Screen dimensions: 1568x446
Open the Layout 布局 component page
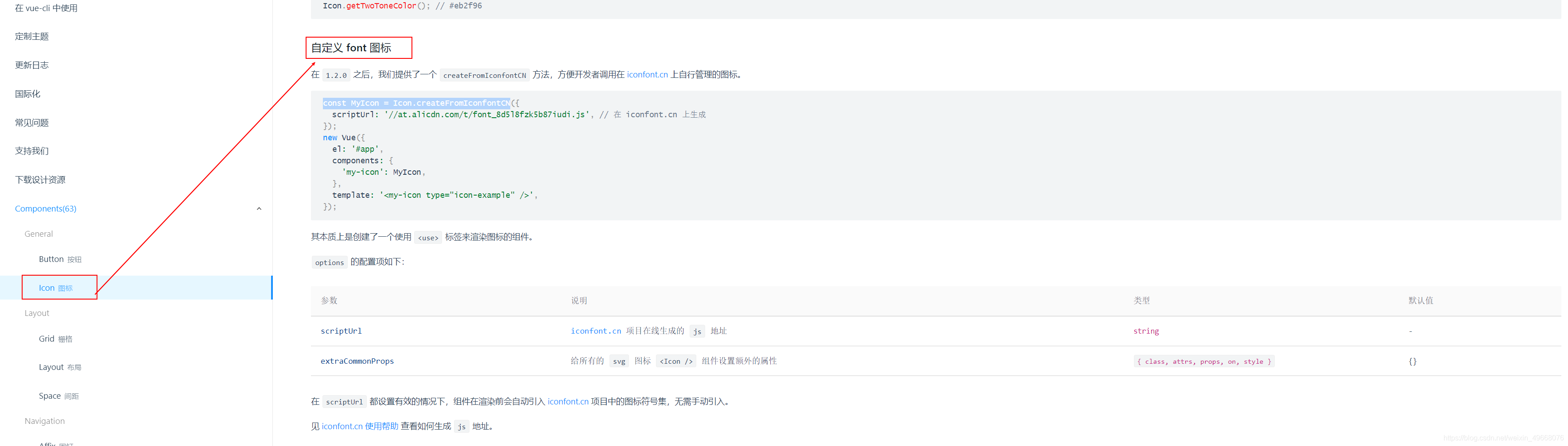(59, 366)
